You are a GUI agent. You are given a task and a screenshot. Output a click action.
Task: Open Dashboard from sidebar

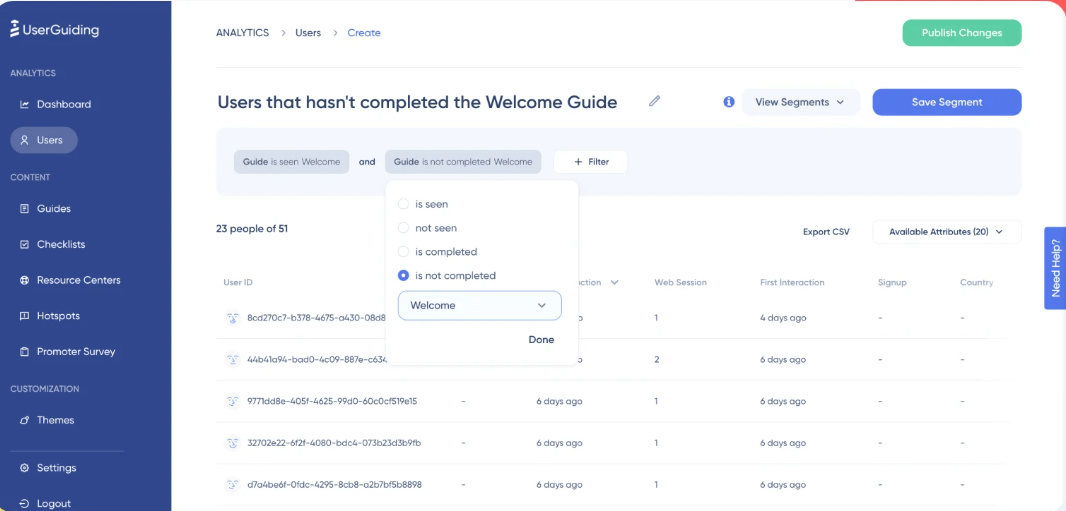pos(63,104)
